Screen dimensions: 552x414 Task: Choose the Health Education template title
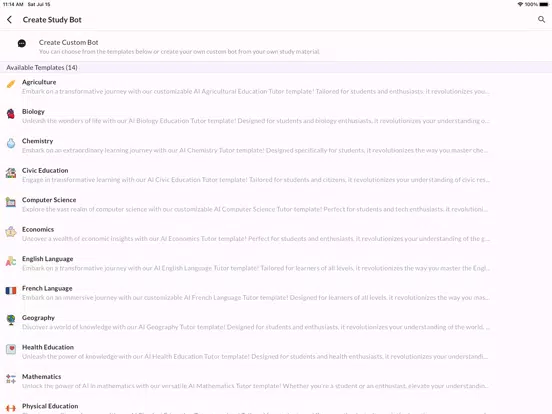[48, 347]
